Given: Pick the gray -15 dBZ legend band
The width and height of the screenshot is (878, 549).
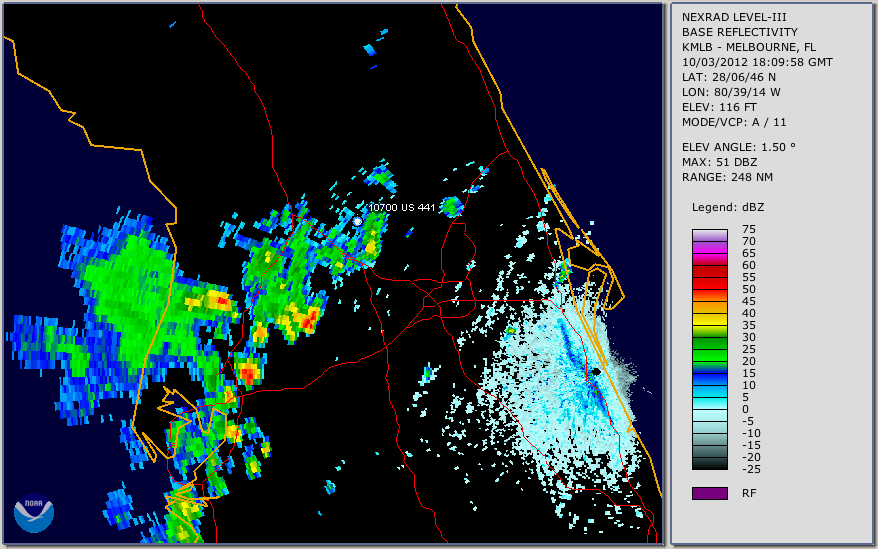Looking at the screenshot, I should [x=709, y=452].
